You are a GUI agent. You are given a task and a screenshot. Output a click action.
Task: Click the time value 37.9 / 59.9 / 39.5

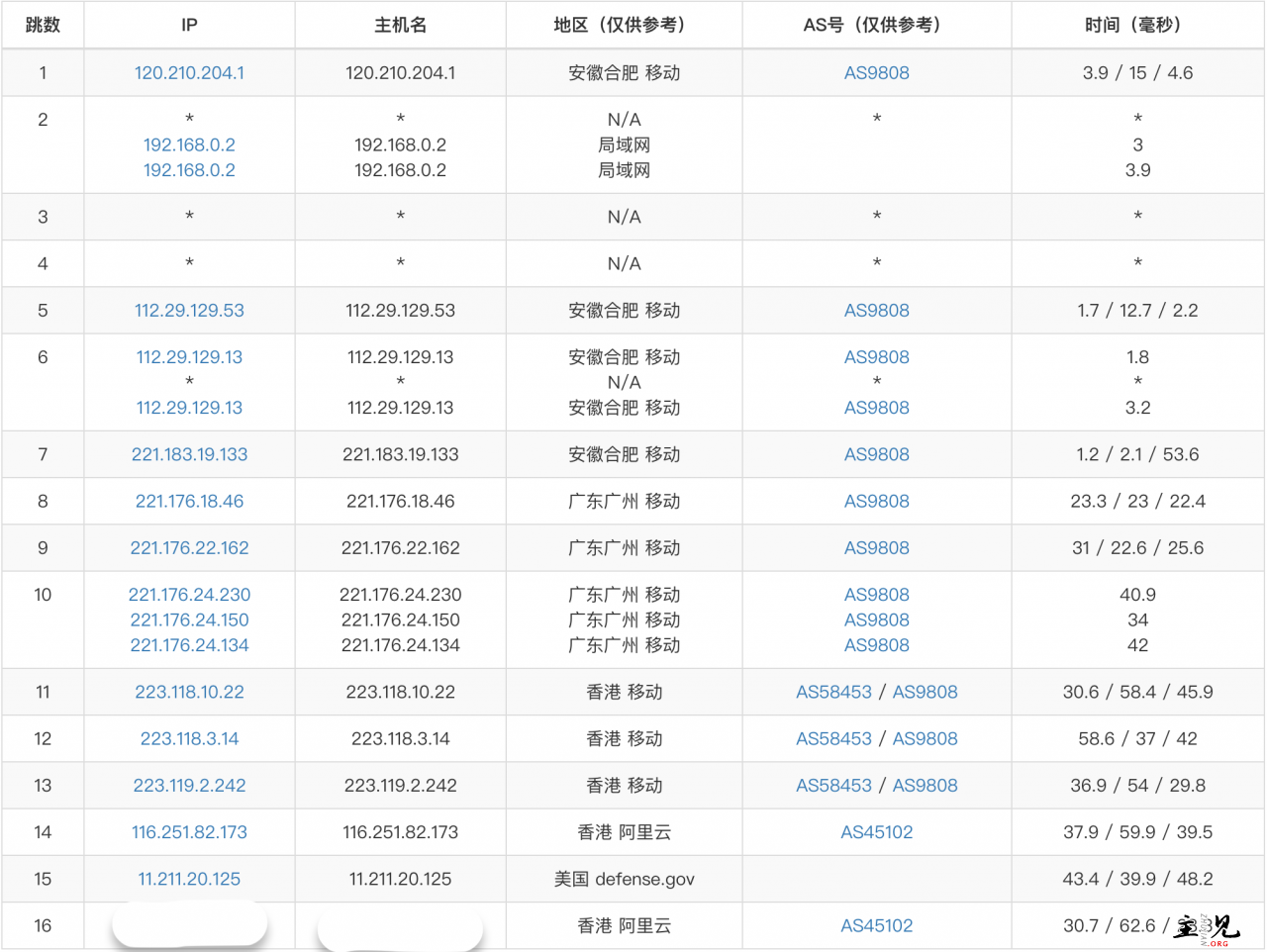tap(1137, 833)
